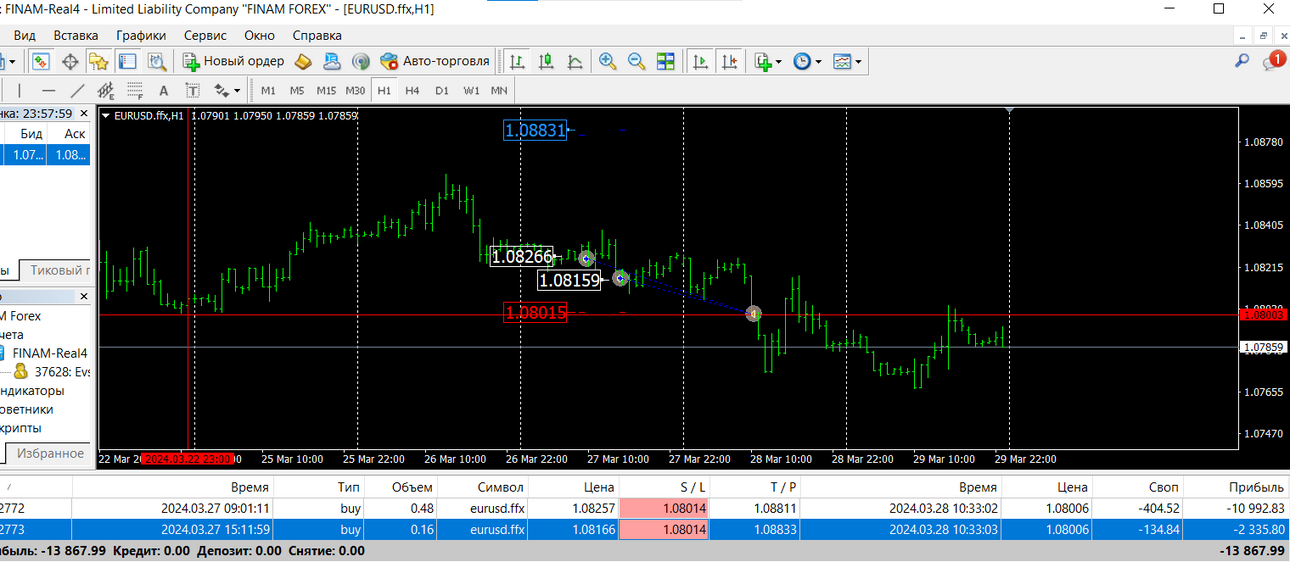Select the text label 'T' tool
This screenshot has width=1290, height=562.
click(192, 90)
